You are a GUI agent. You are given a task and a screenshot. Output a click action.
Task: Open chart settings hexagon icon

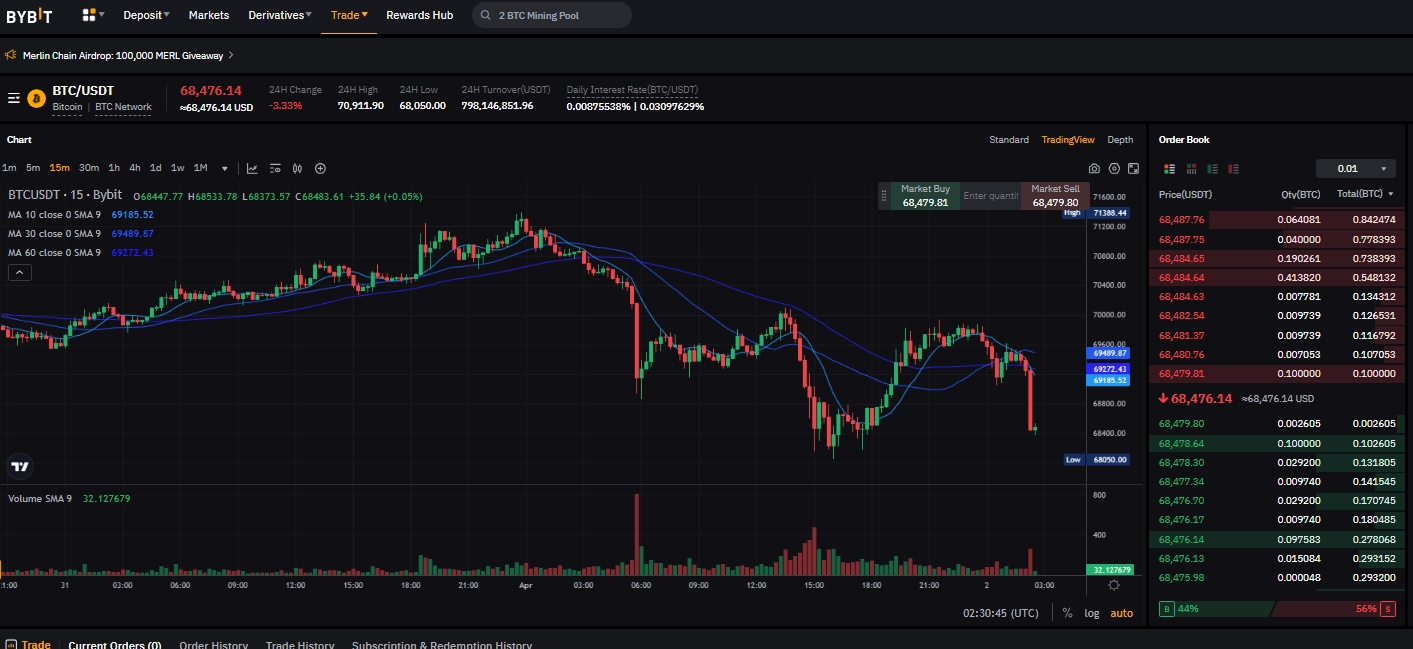(1114, 168)
